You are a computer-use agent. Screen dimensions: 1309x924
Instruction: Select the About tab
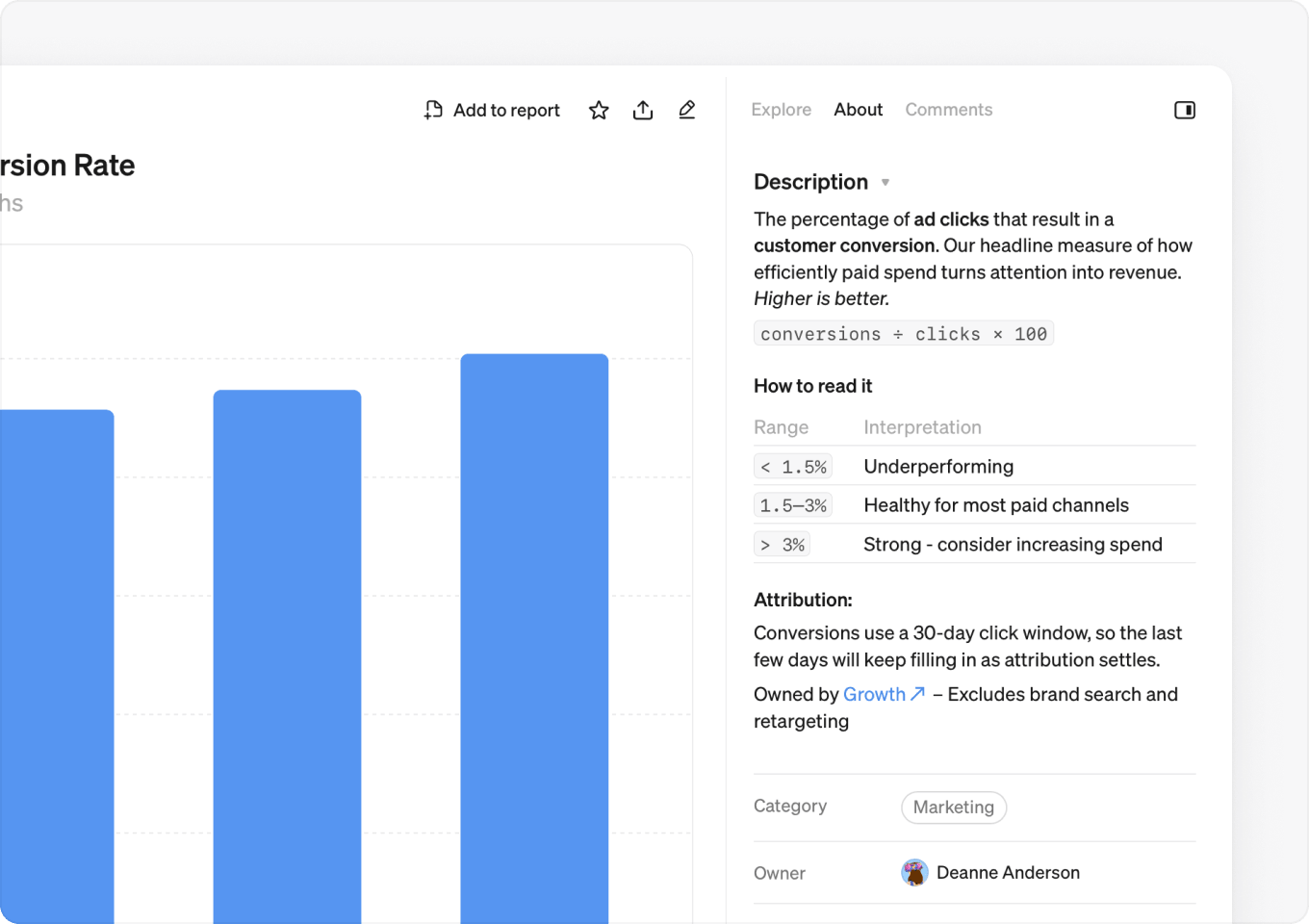[859, 110]
